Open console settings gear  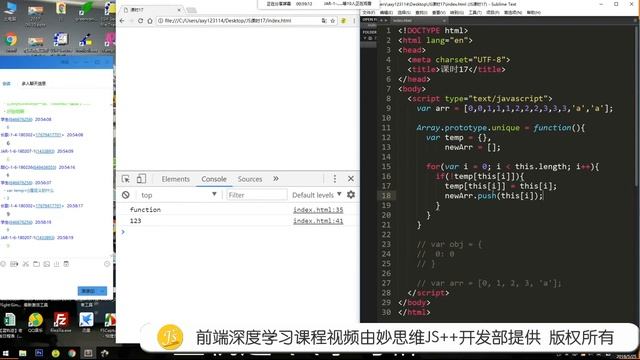(351, 195)
